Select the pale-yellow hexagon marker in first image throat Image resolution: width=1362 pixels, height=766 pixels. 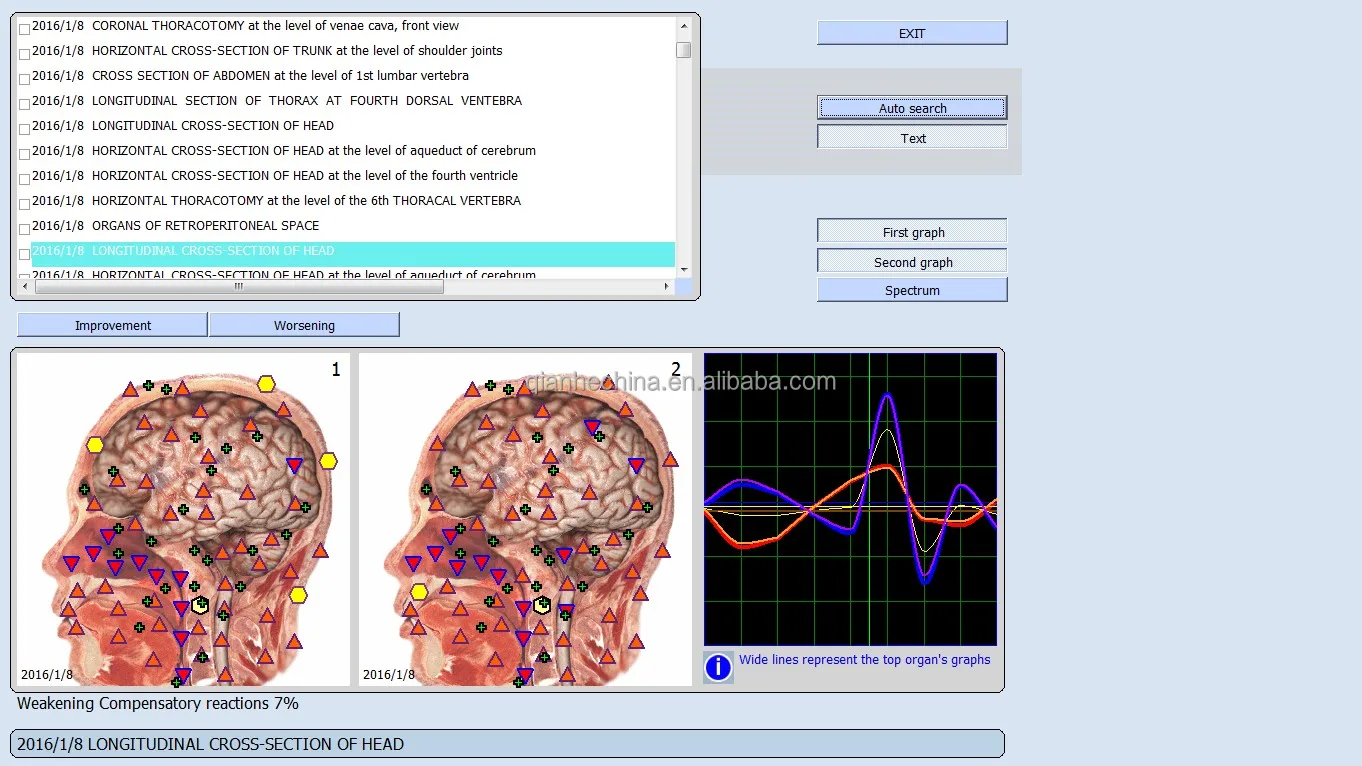[200, 605]
